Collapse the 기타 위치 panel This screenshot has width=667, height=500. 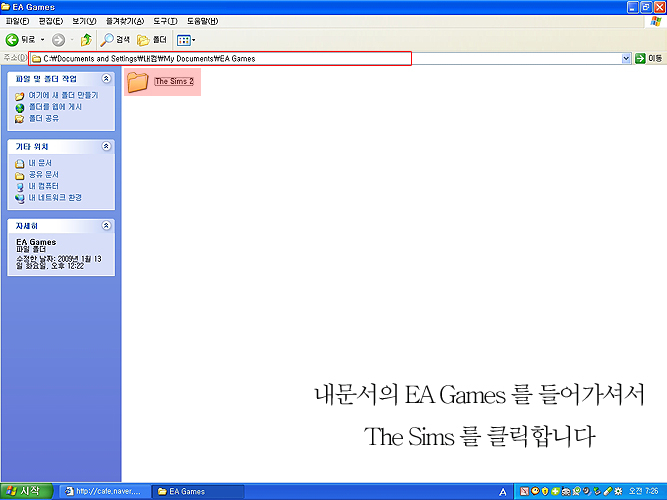(106, 146)
